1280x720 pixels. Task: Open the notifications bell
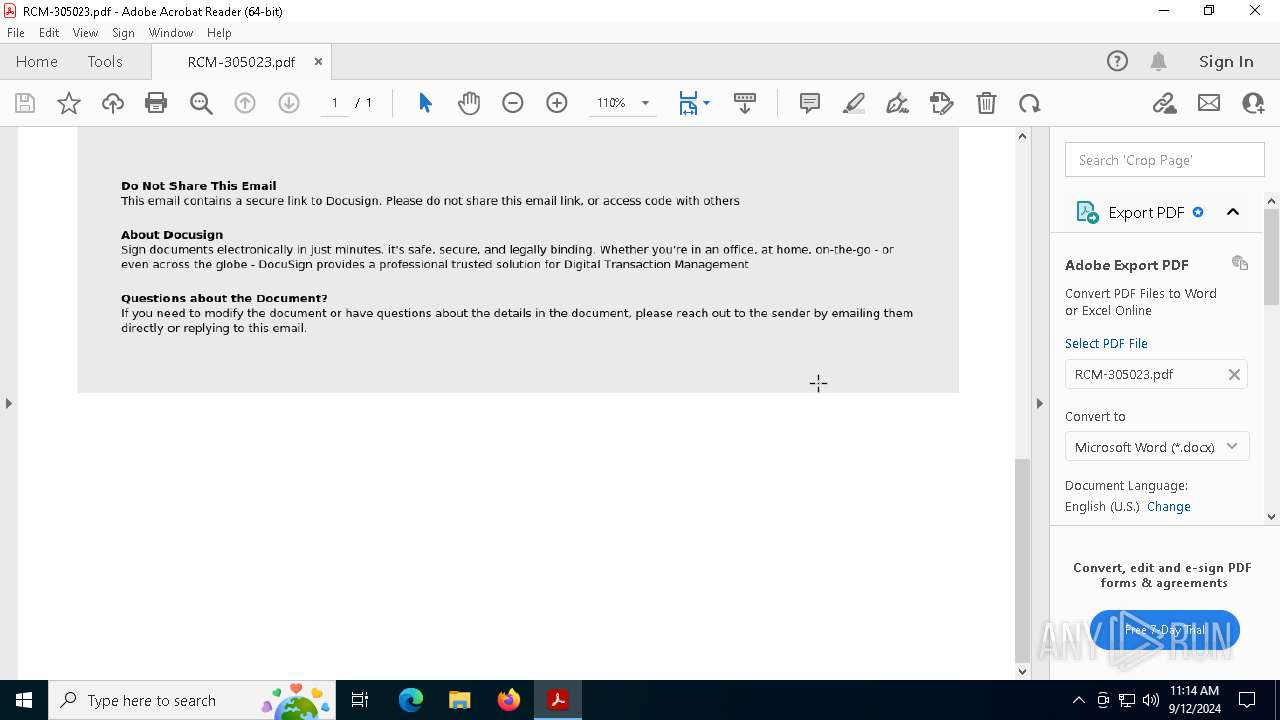(1158, 62)
